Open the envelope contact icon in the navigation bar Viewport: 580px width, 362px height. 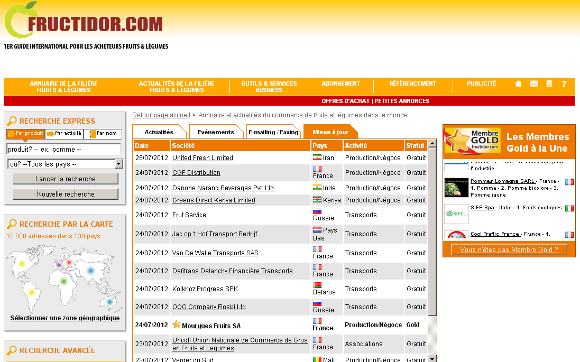(x=534, y=84)
